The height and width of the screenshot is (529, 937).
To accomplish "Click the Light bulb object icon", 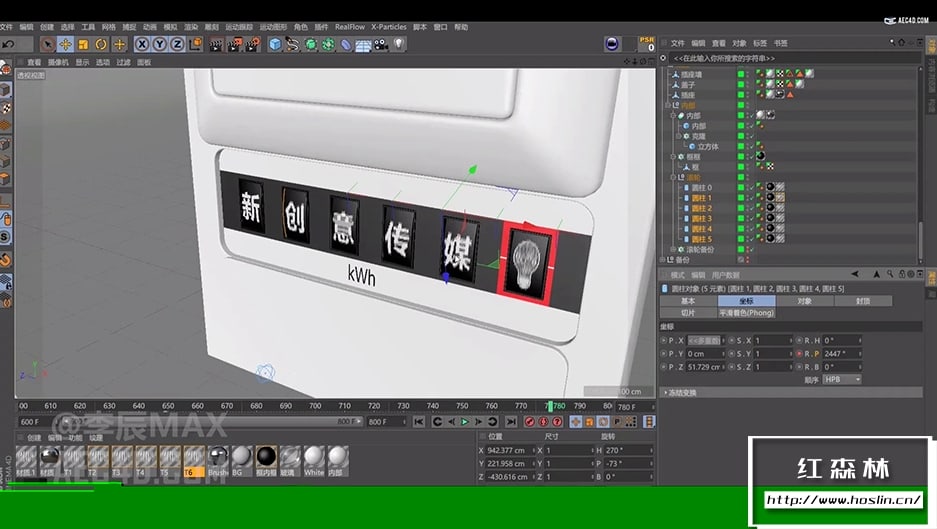I will pyautogui.click(x=398, y=44).
